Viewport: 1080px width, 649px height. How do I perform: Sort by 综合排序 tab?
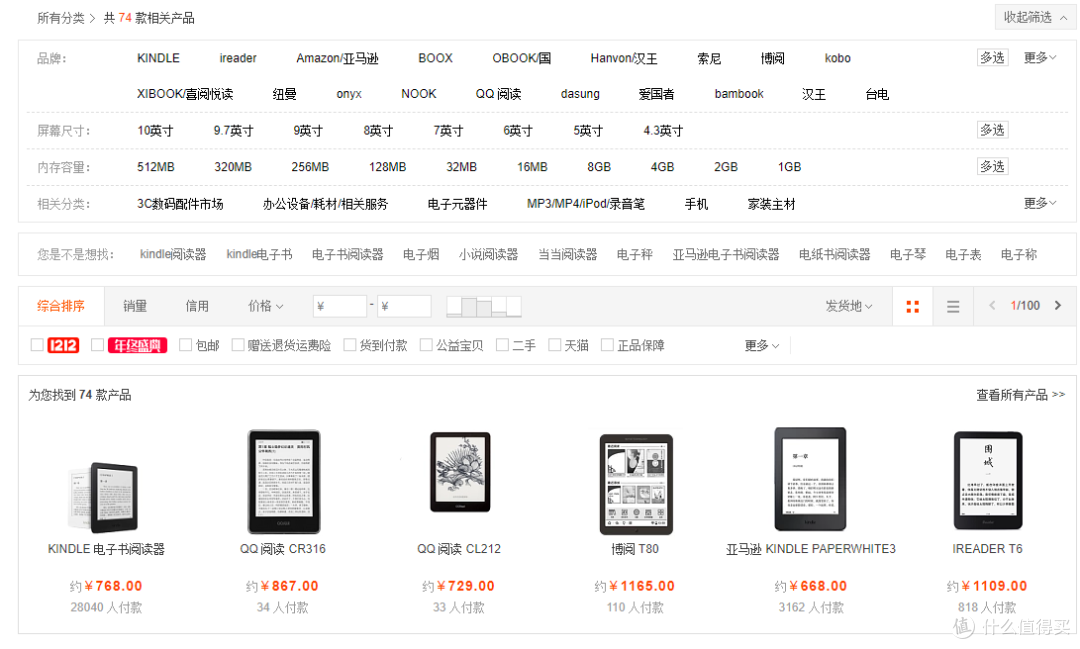(x=61, y=306)
